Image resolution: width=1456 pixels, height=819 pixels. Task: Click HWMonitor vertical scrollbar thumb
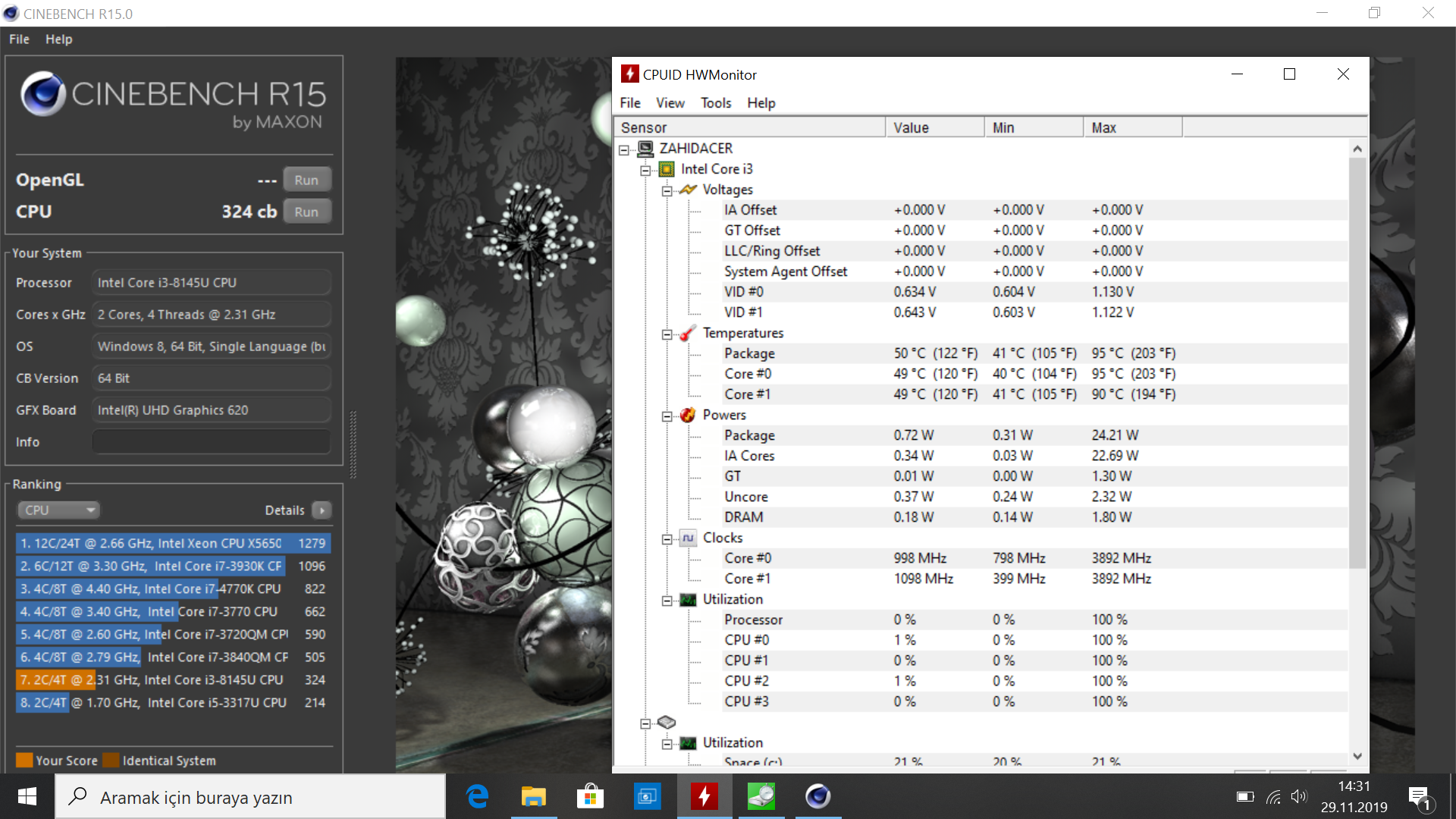tap(1357, 362)
